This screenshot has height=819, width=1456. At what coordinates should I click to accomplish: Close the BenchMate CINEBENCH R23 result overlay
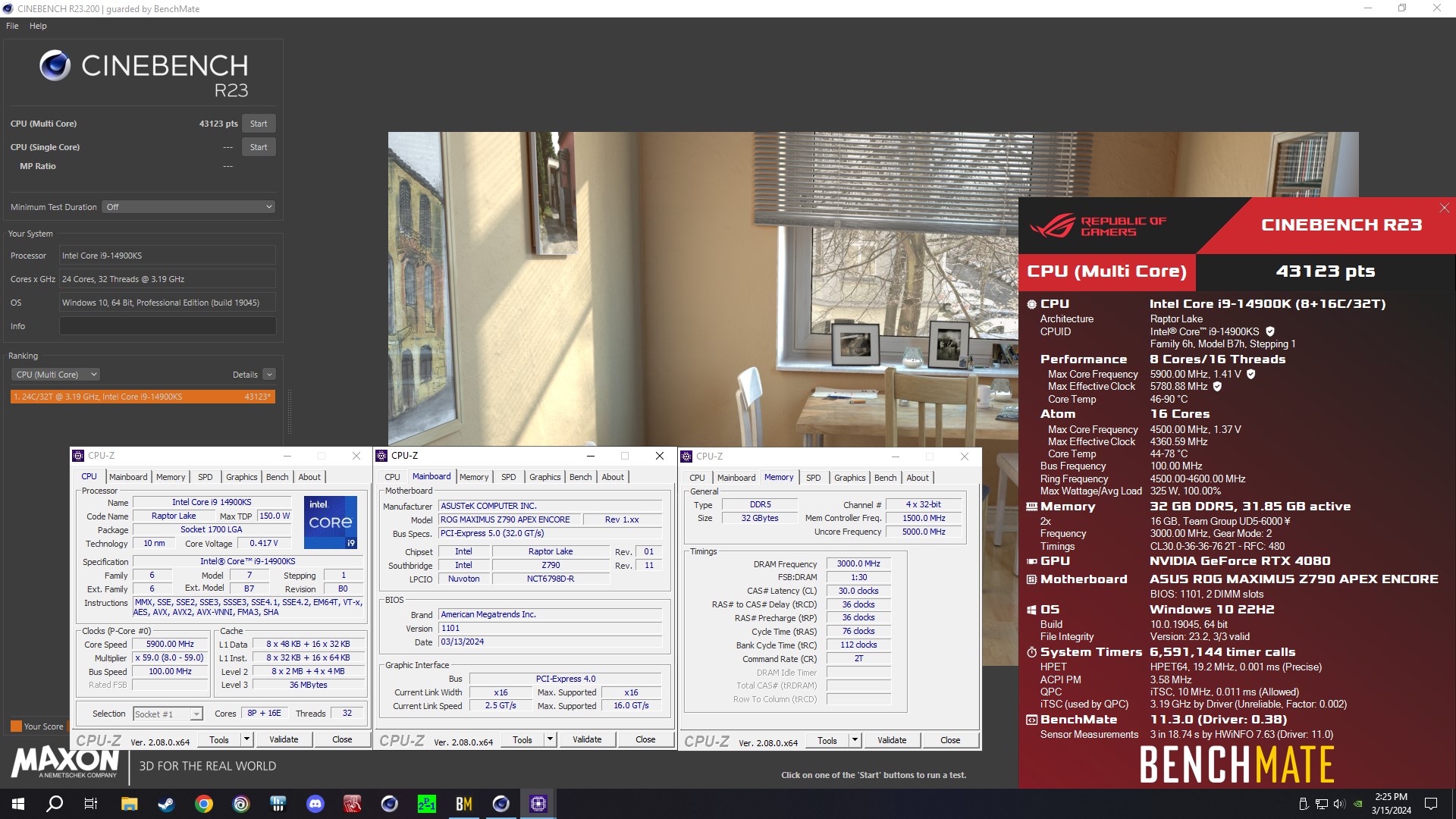coord(1444,208)
